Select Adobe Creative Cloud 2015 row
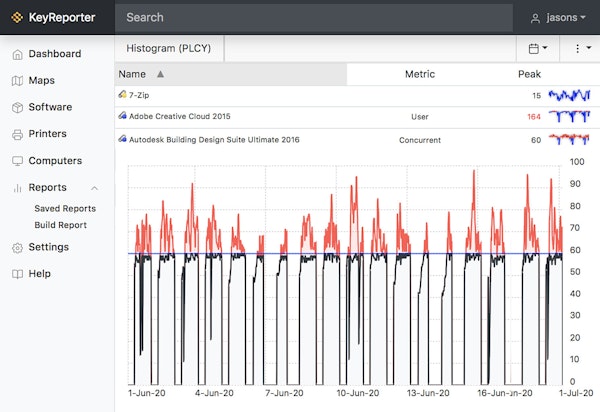This screenshot has height=412, width=600. pyautogui.click(x=357, y=117)
